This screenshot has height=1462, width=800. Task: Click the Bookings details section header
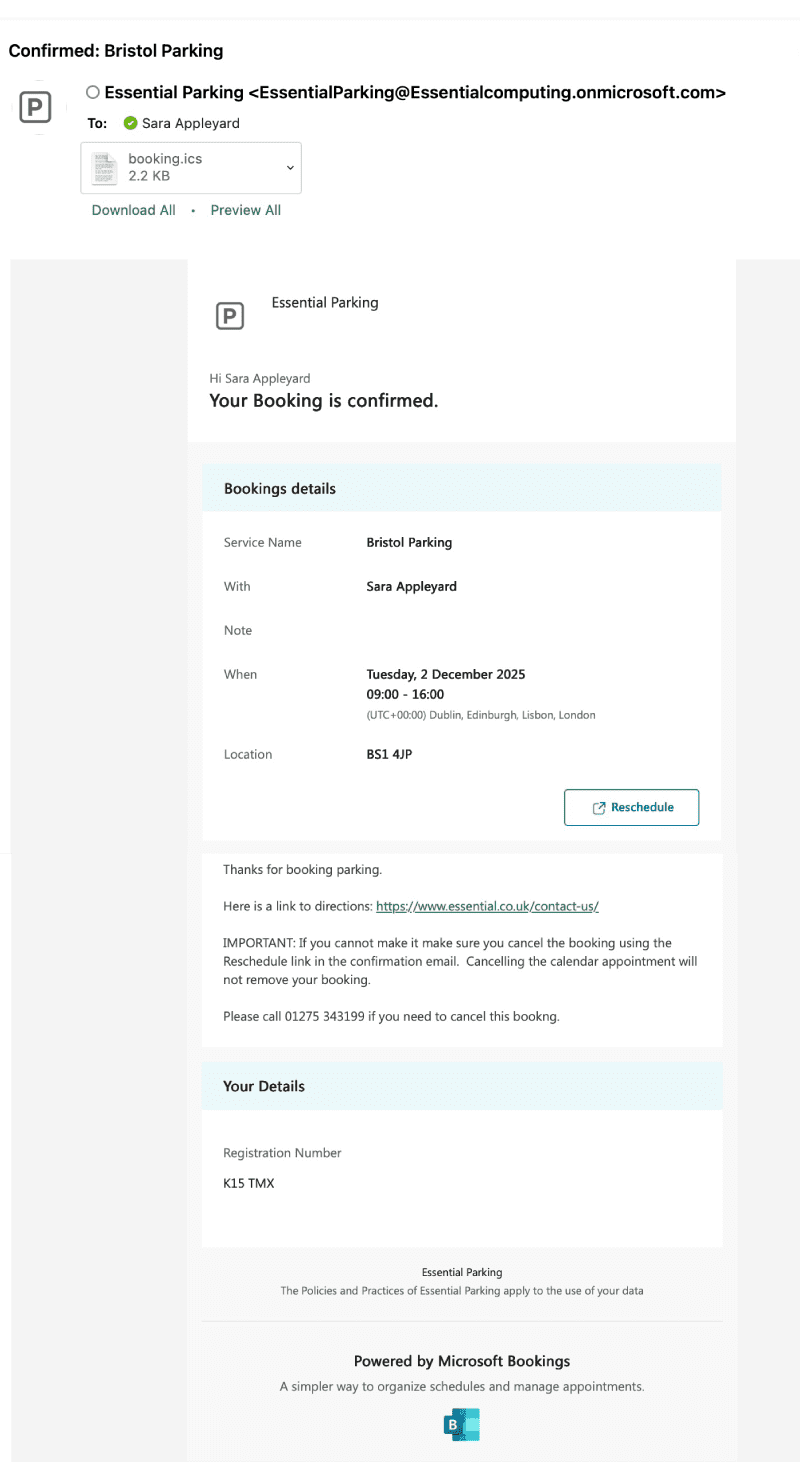click(462, 489)
